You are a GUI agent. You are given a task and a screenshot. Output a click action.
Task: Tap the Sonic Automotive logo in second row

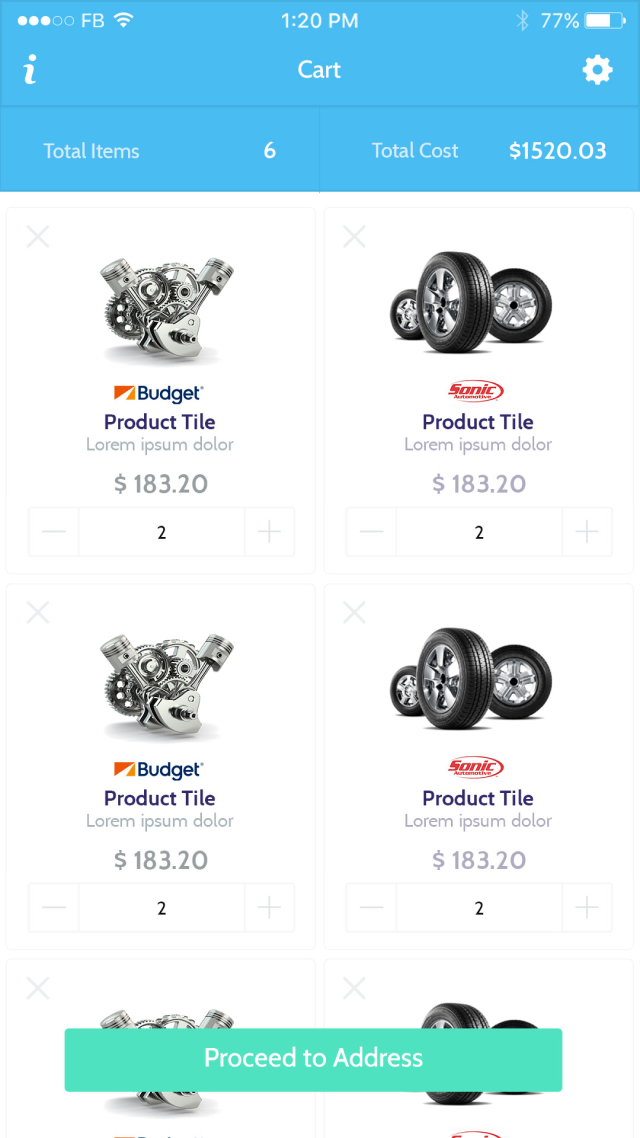pos(476,767)
